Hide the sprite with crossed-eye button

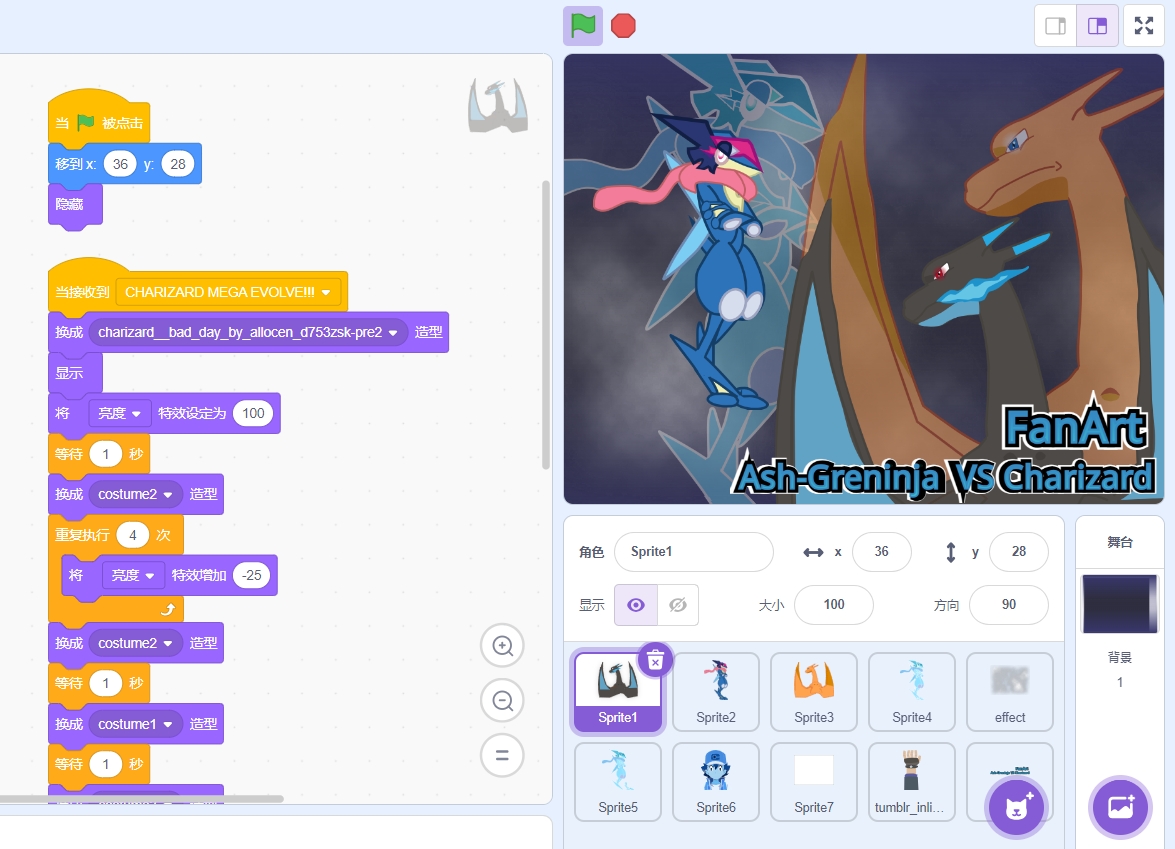(x=677, y=605)
